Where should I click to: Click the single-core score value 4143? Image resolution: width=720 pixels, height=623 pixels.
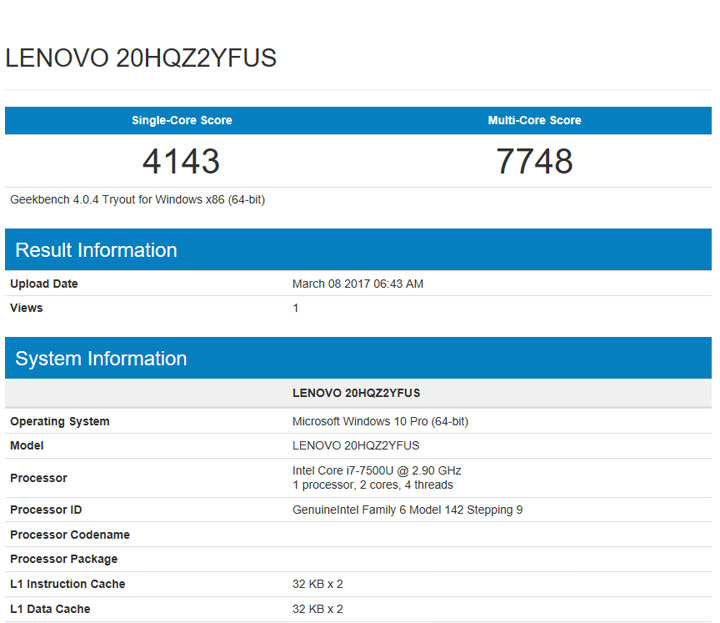[x=181, y=161]
